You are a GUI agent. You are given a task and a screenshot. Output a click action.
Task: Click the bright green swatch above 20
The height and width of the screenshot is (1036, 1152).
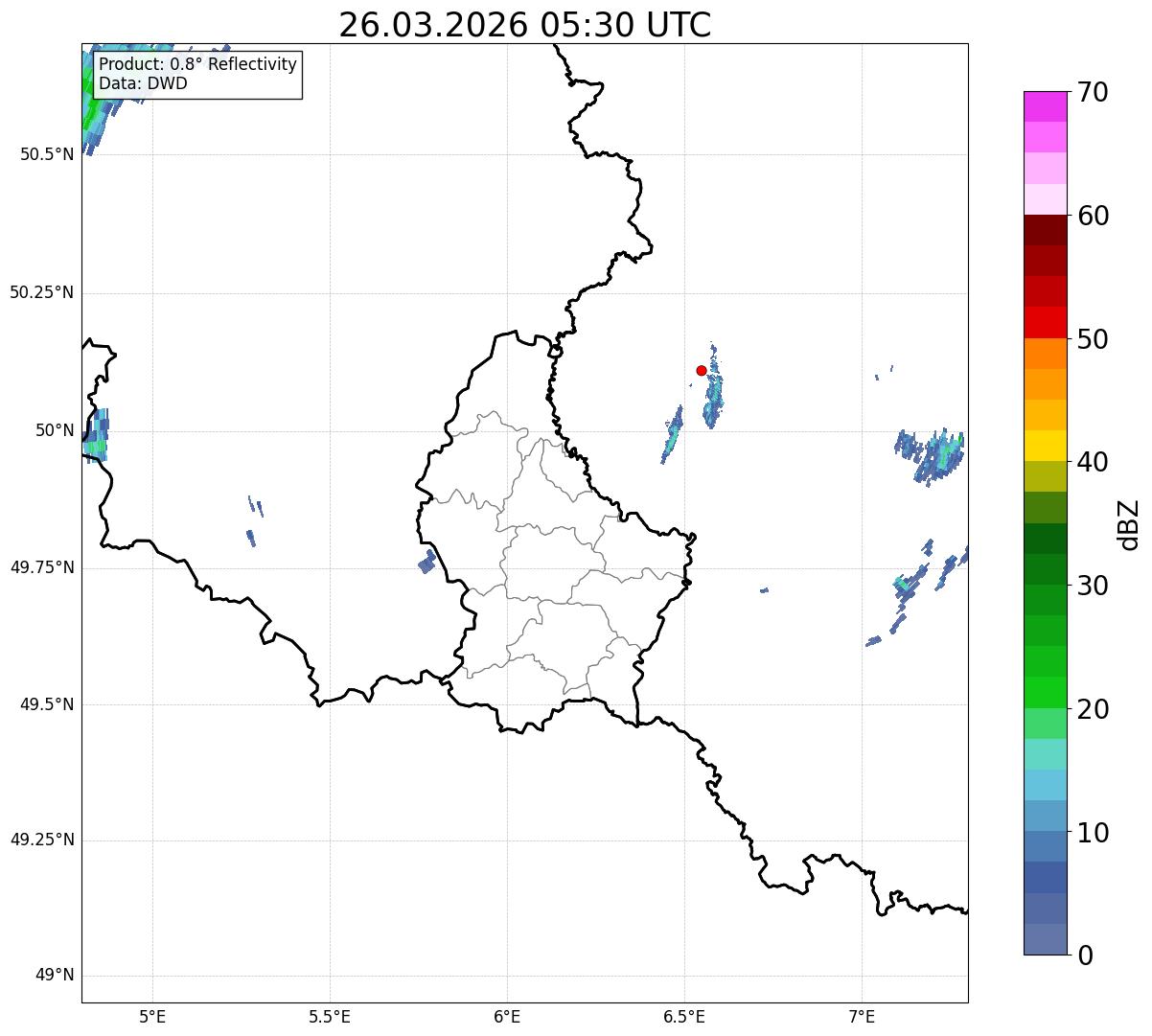[x=1045, y=693]
